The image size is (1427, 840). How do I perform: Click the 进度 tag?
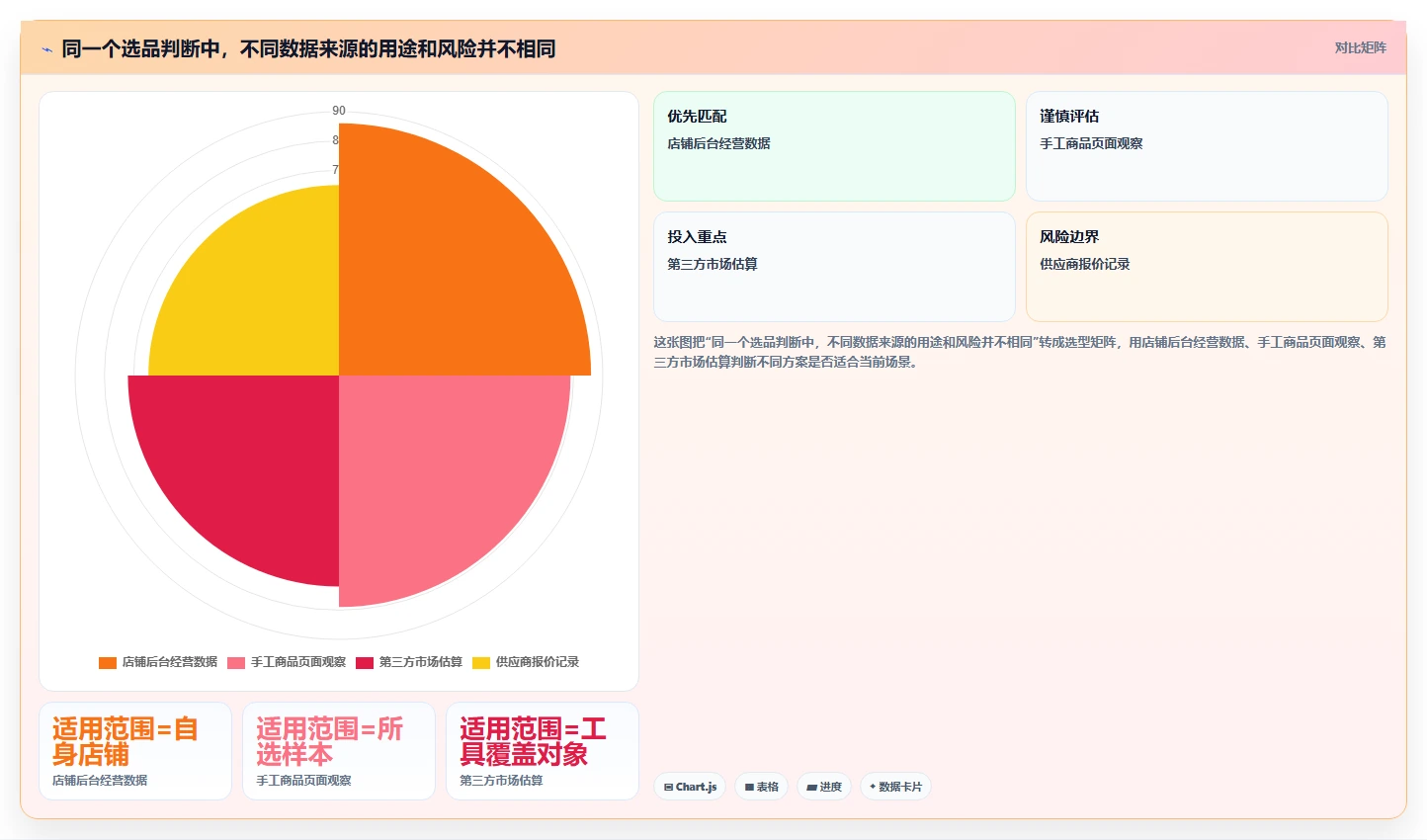[x=824, y=787]
